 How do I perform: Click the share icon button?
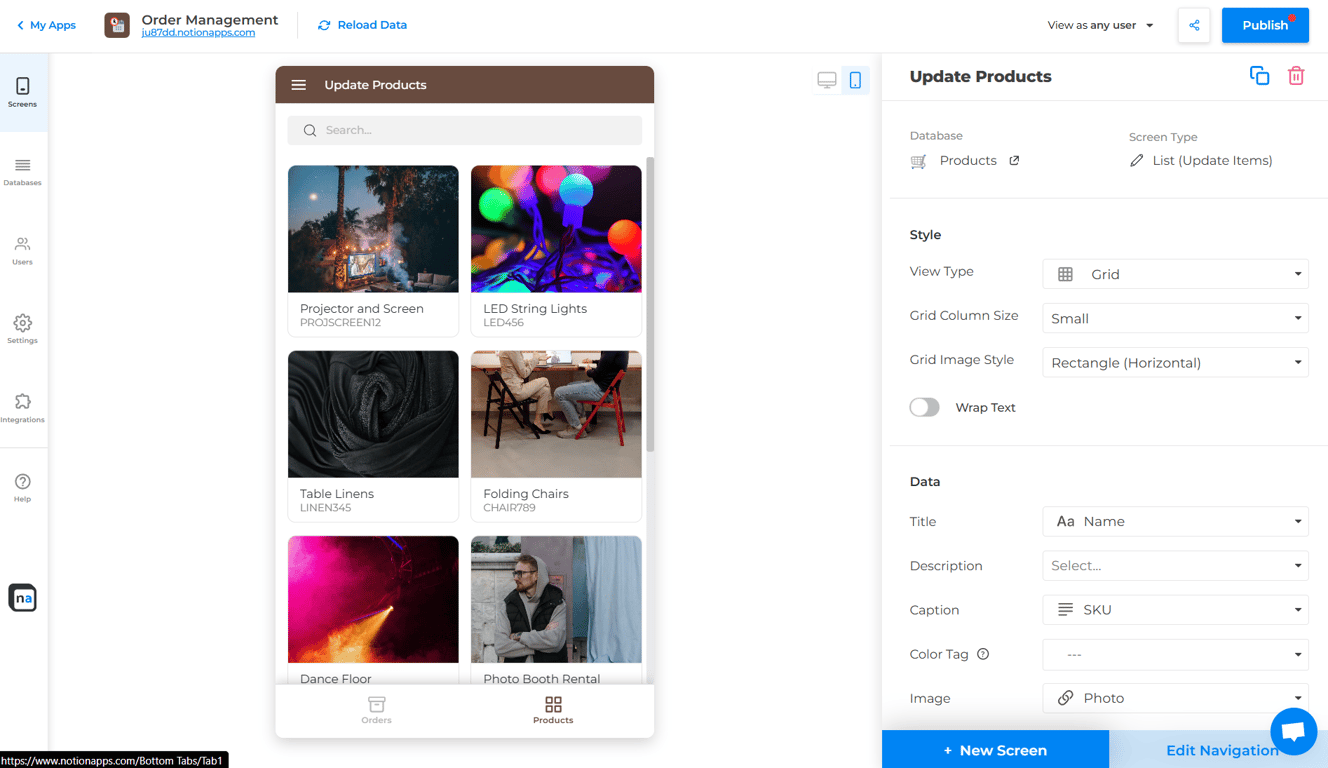(1194, 25)
